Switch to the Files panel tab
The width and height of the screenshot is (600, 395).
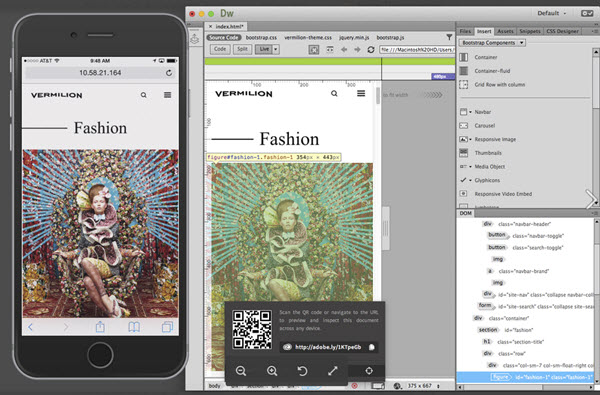click(x=465, y=31)
